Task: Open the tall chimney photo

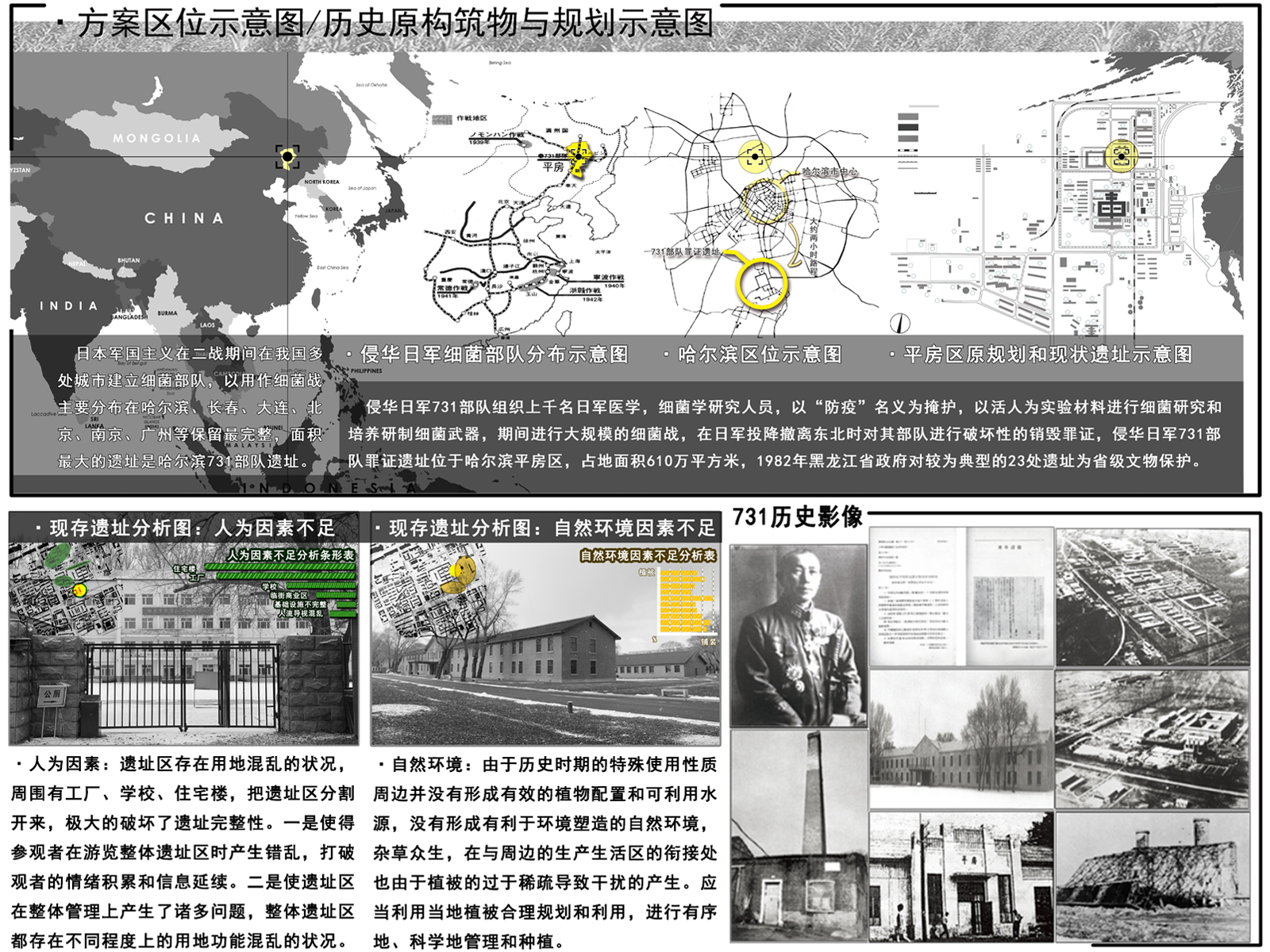Action: tap(798, 836)
